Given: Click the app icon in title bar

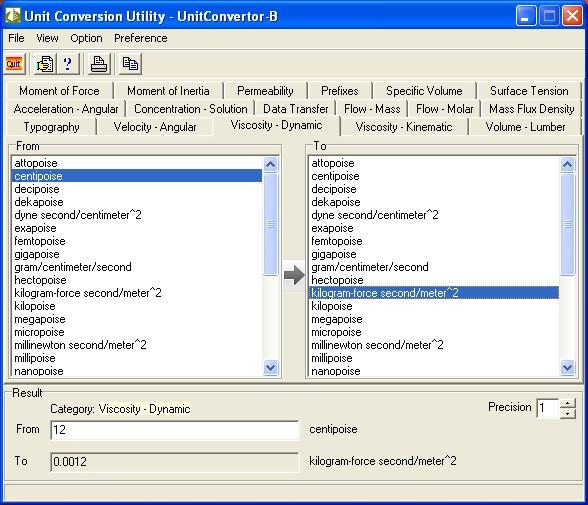Looking at the screenshot, I should [12, 16].
